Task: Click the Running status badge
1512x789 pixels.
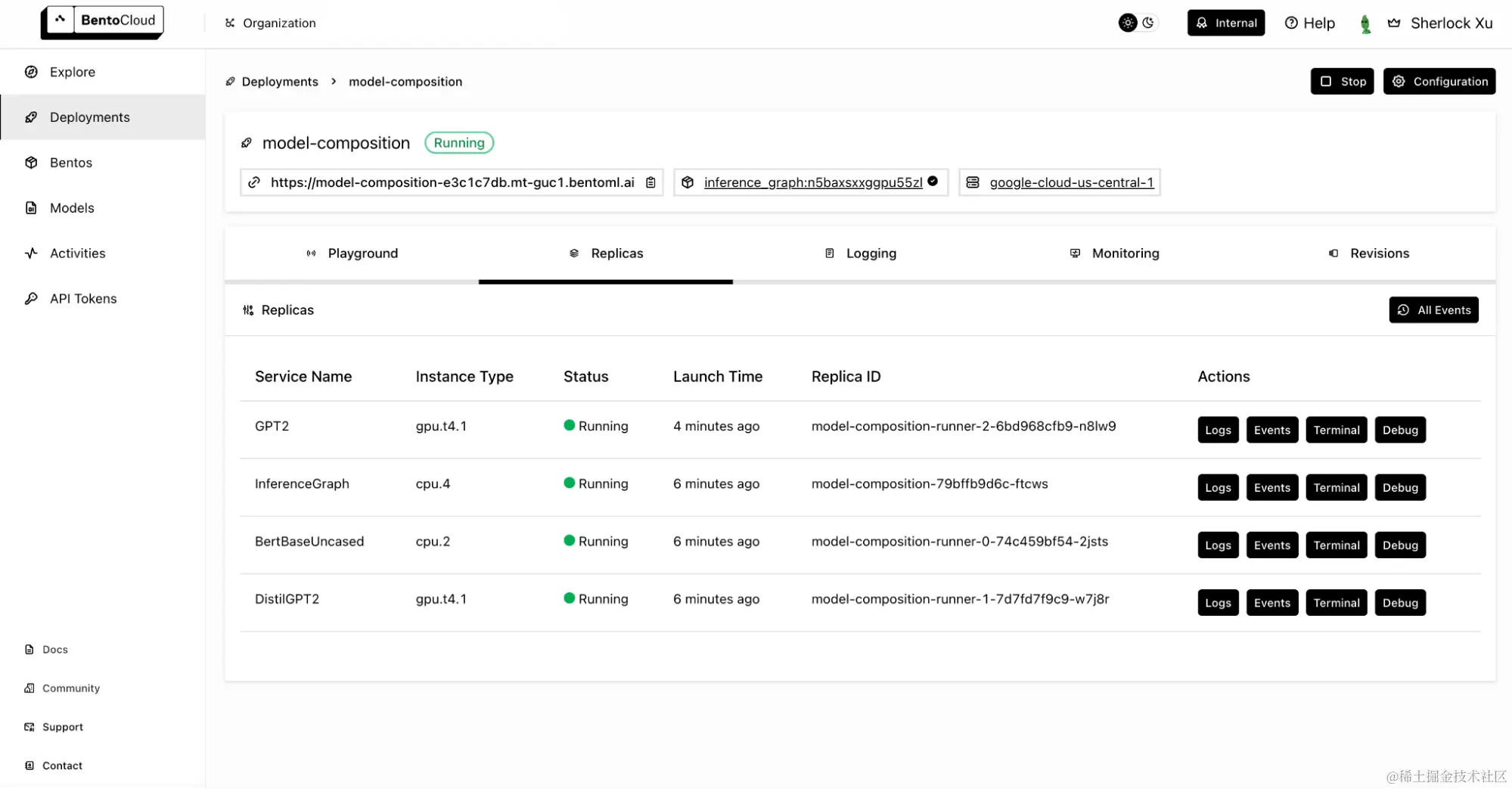Action: click(x=459, y=143)
